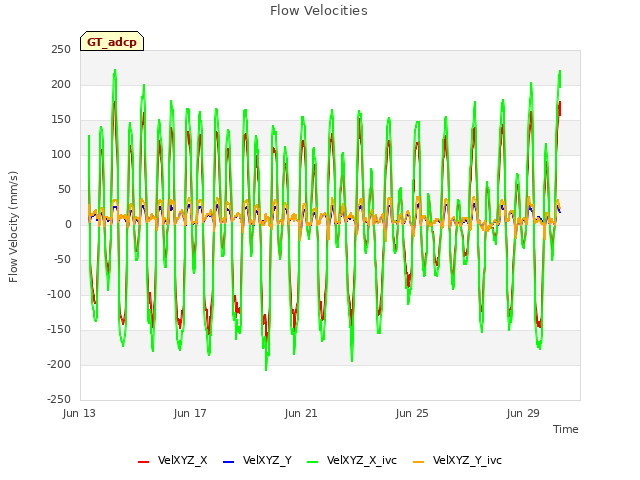Click the Time axis label
This screenshot has height=480, width=640.
tap(566, 429)
